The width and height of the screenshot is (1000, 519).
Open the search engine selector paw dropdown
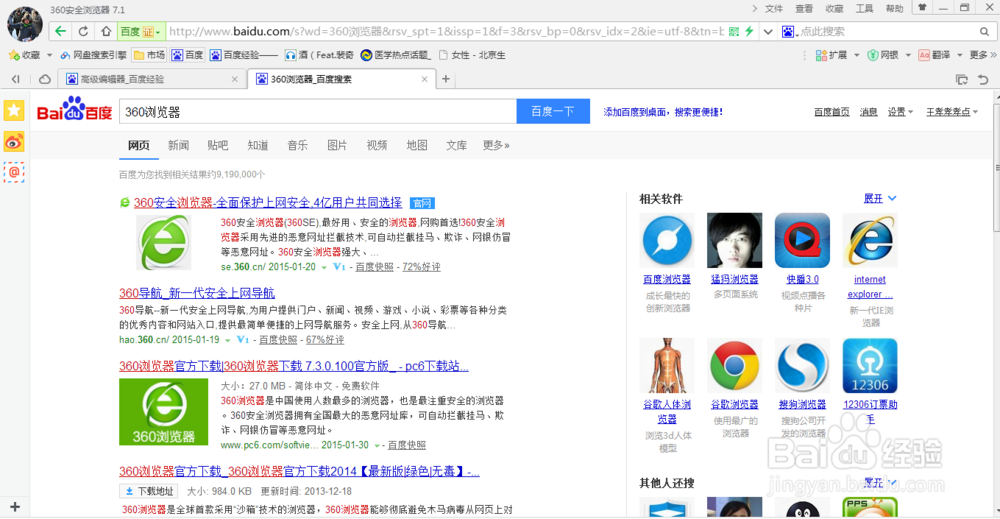(789, 31)
